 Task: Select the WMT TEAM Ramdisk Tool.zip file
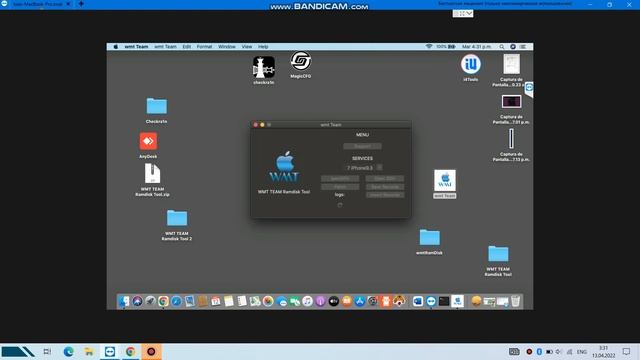tap(152, 173)
